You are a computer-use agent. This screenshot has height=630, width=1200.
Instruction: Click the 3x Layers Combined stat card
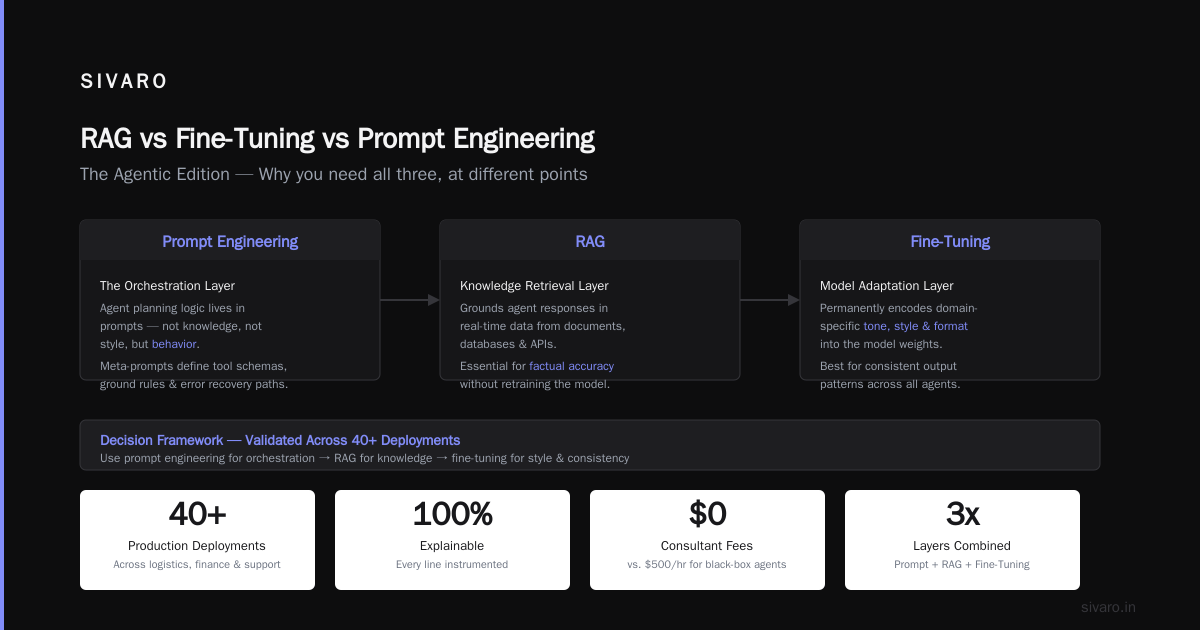(x=962, y=539)
